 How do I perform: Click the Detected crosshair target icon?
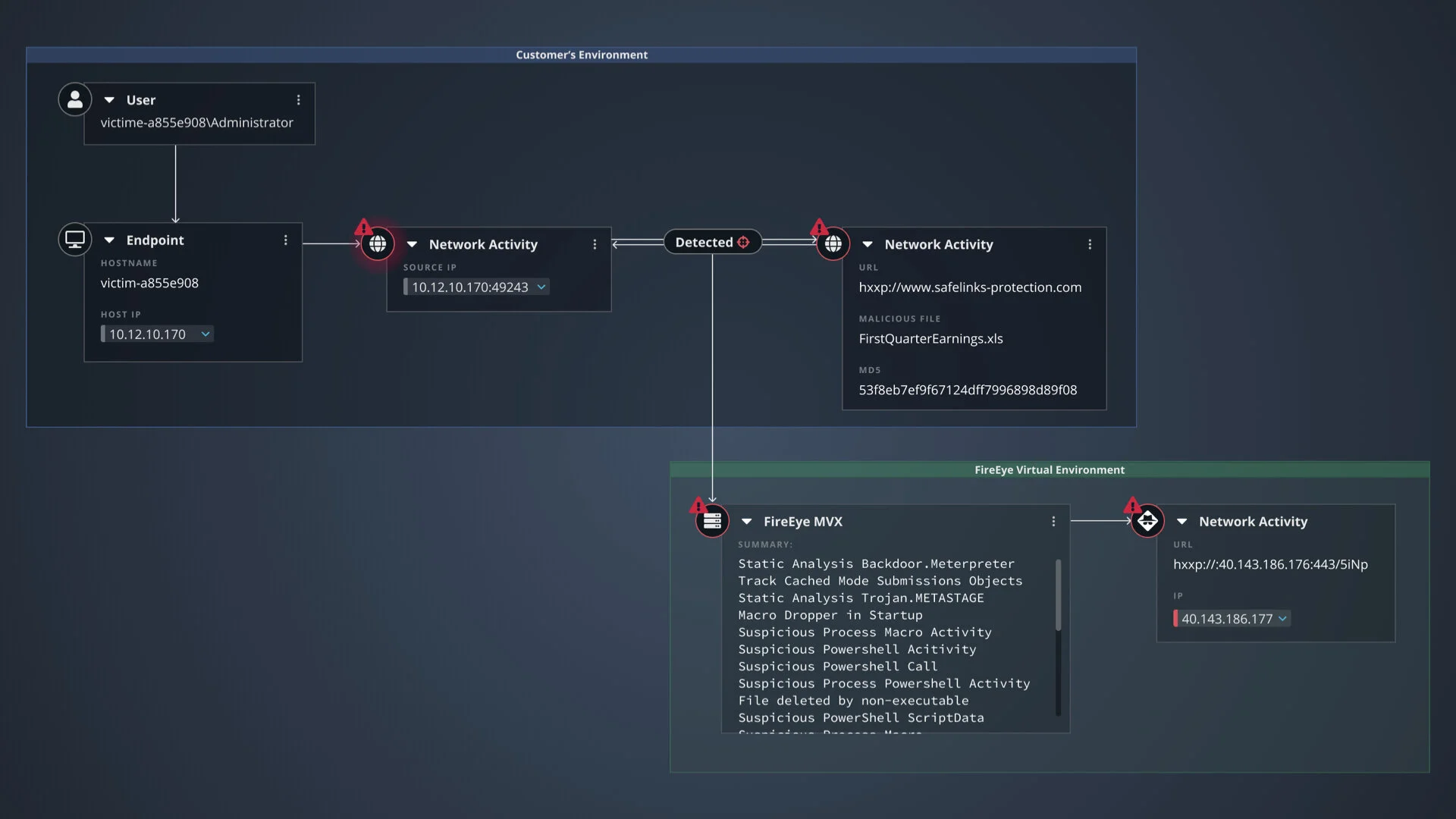click(x=743, y=243)
